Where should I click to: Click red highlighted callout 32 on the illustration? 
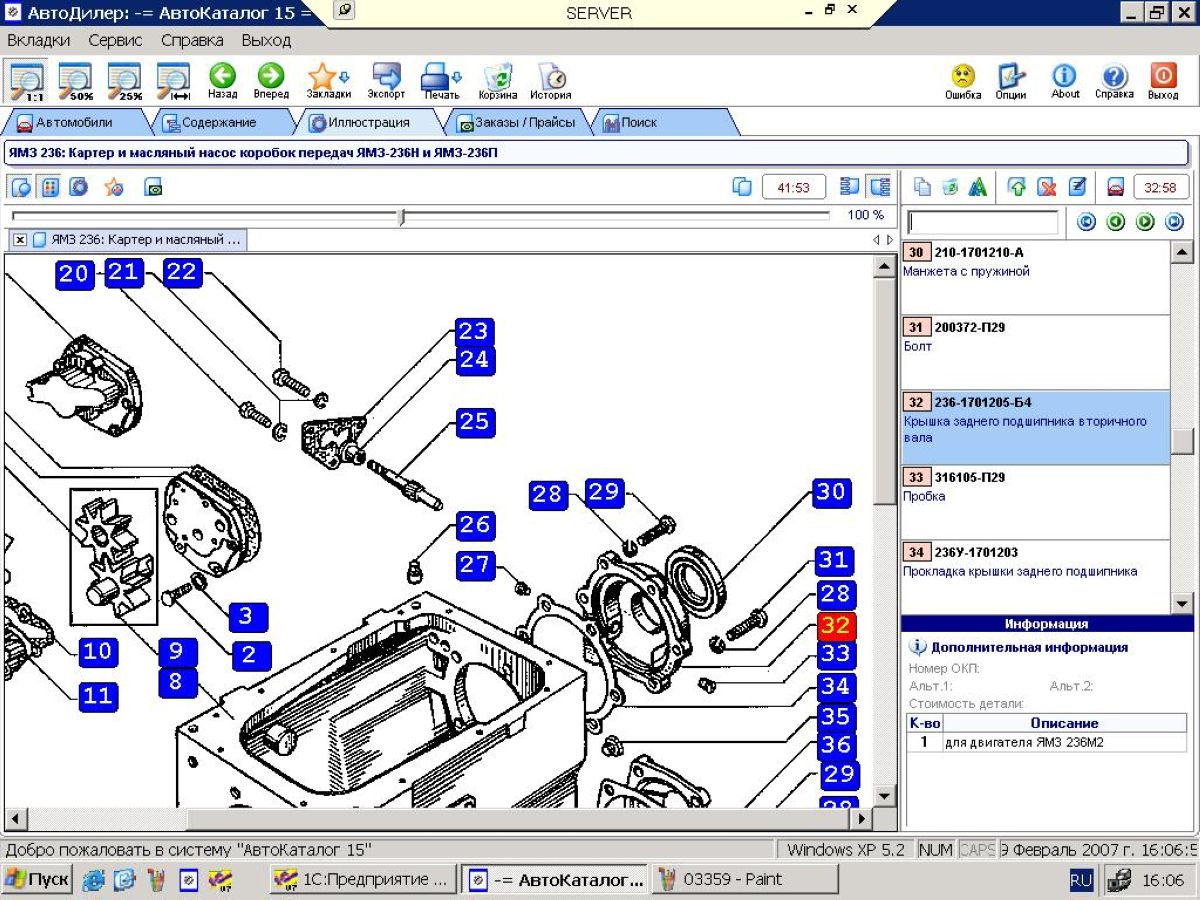point(835,626)
